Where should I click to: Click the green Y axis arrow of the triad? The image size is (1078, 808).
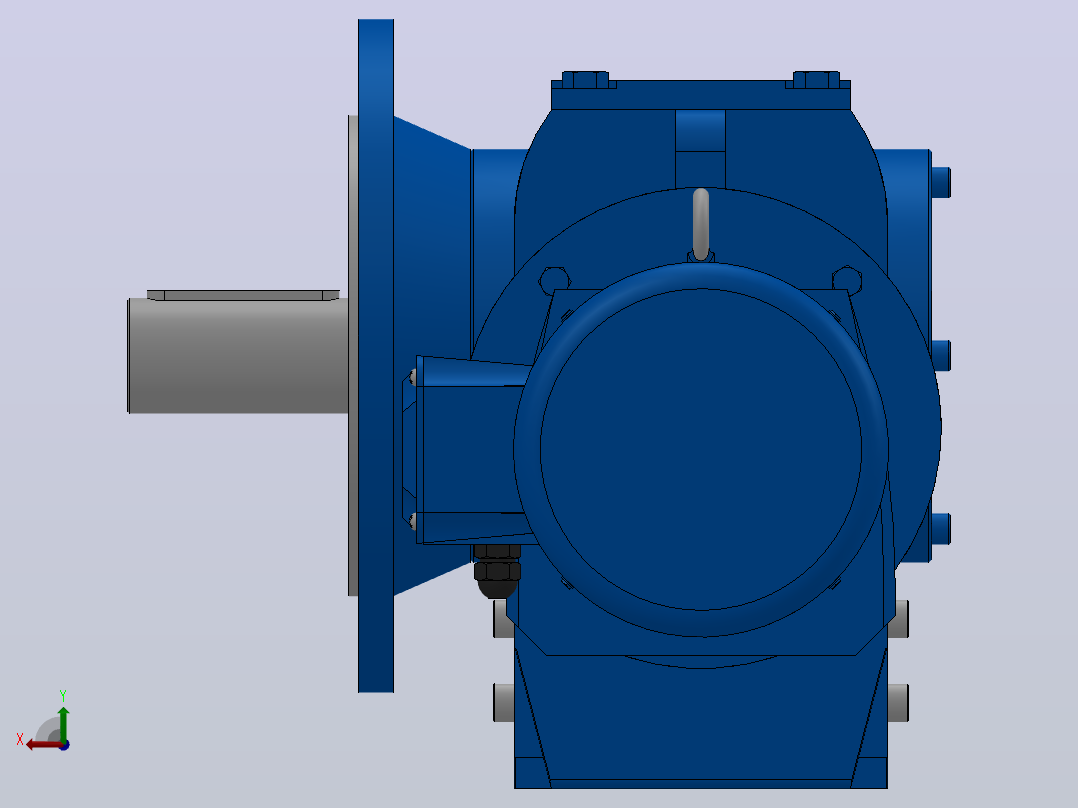point(63,723)
